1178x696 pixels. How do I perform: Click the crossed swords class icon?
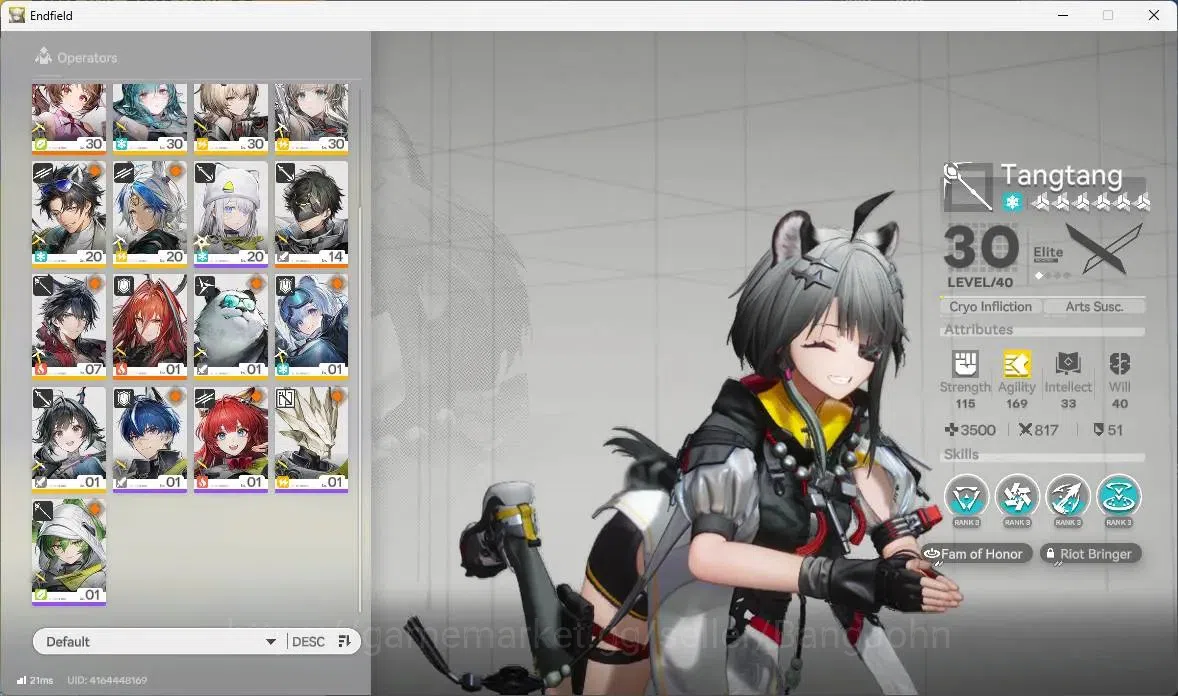1104,250
